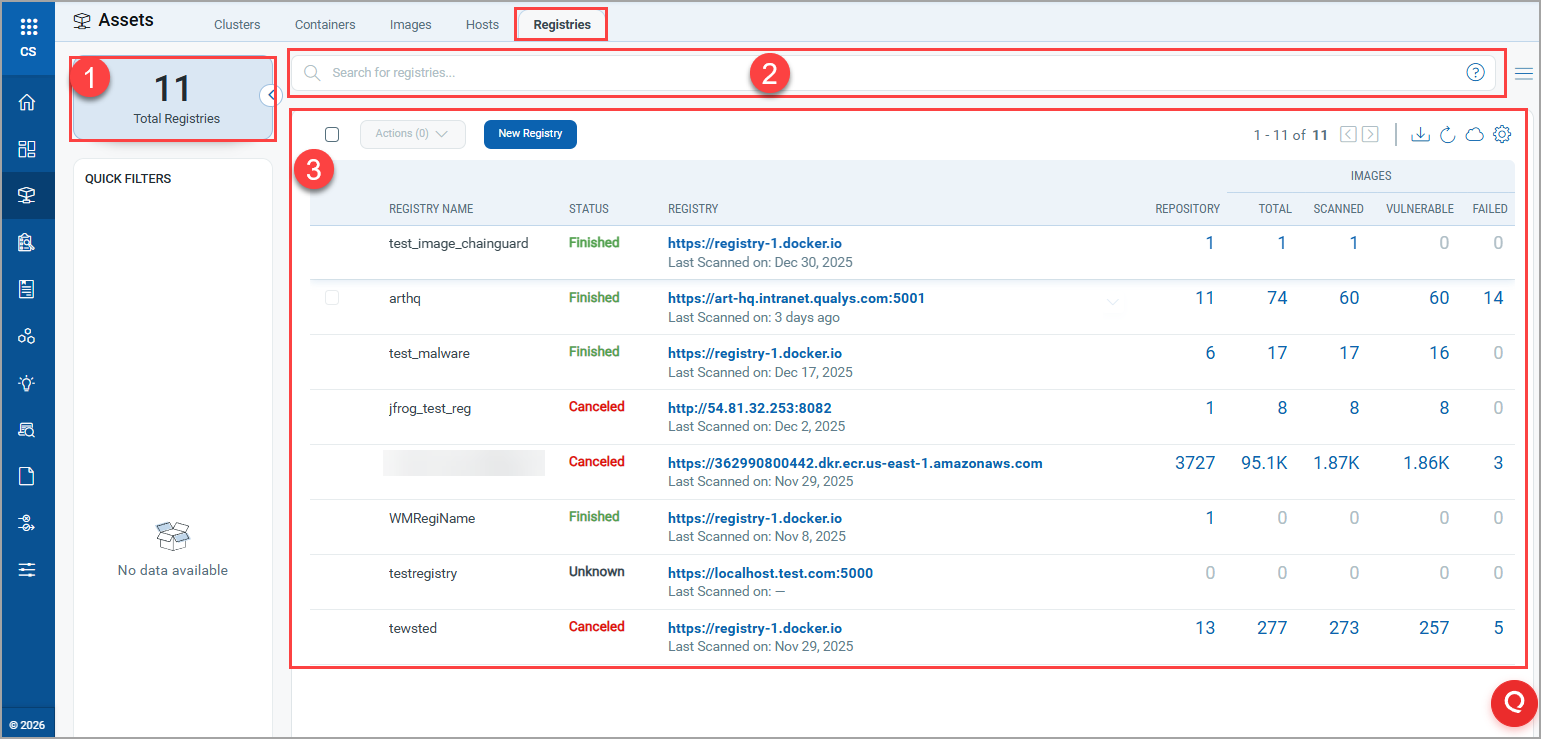
Task: Expand the arthq row chevron menu
Action: coord(1112,302)
